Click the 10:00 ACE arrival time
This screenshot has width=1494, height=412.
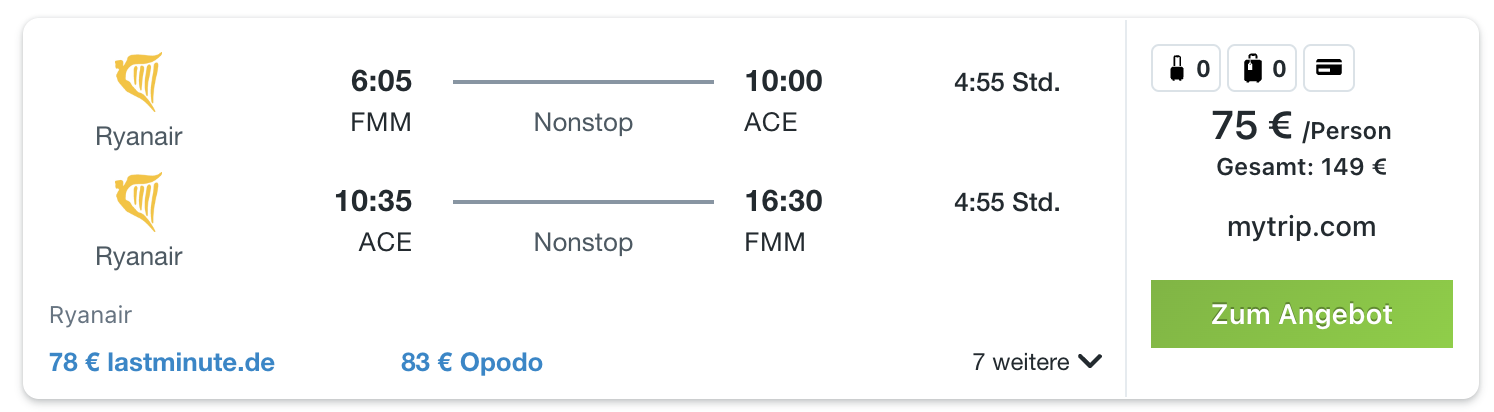coord(783,82)
